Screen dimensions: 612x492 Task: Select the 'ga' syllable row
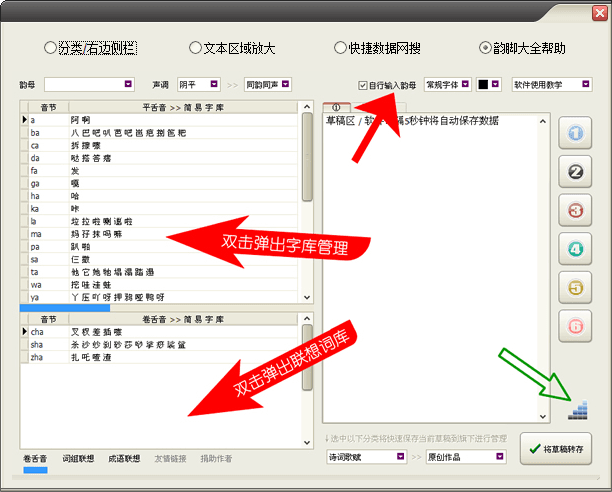(x=161, y=183)
